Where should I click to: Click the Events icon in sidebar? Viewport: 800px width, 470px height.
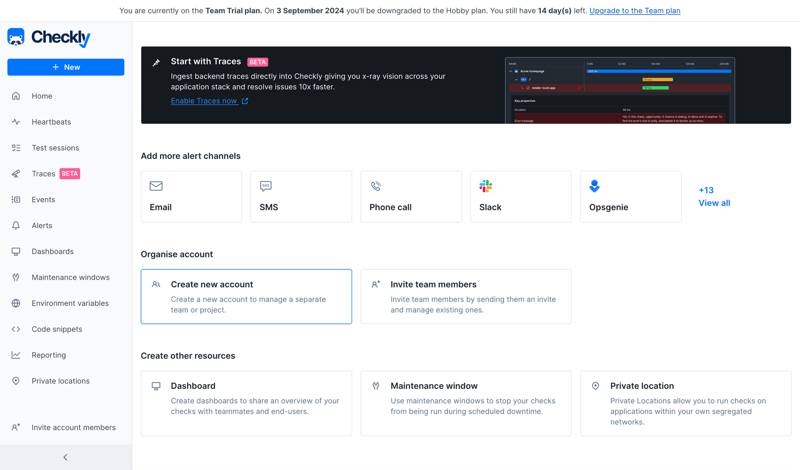pyautogui.click(x=16, y=200)
